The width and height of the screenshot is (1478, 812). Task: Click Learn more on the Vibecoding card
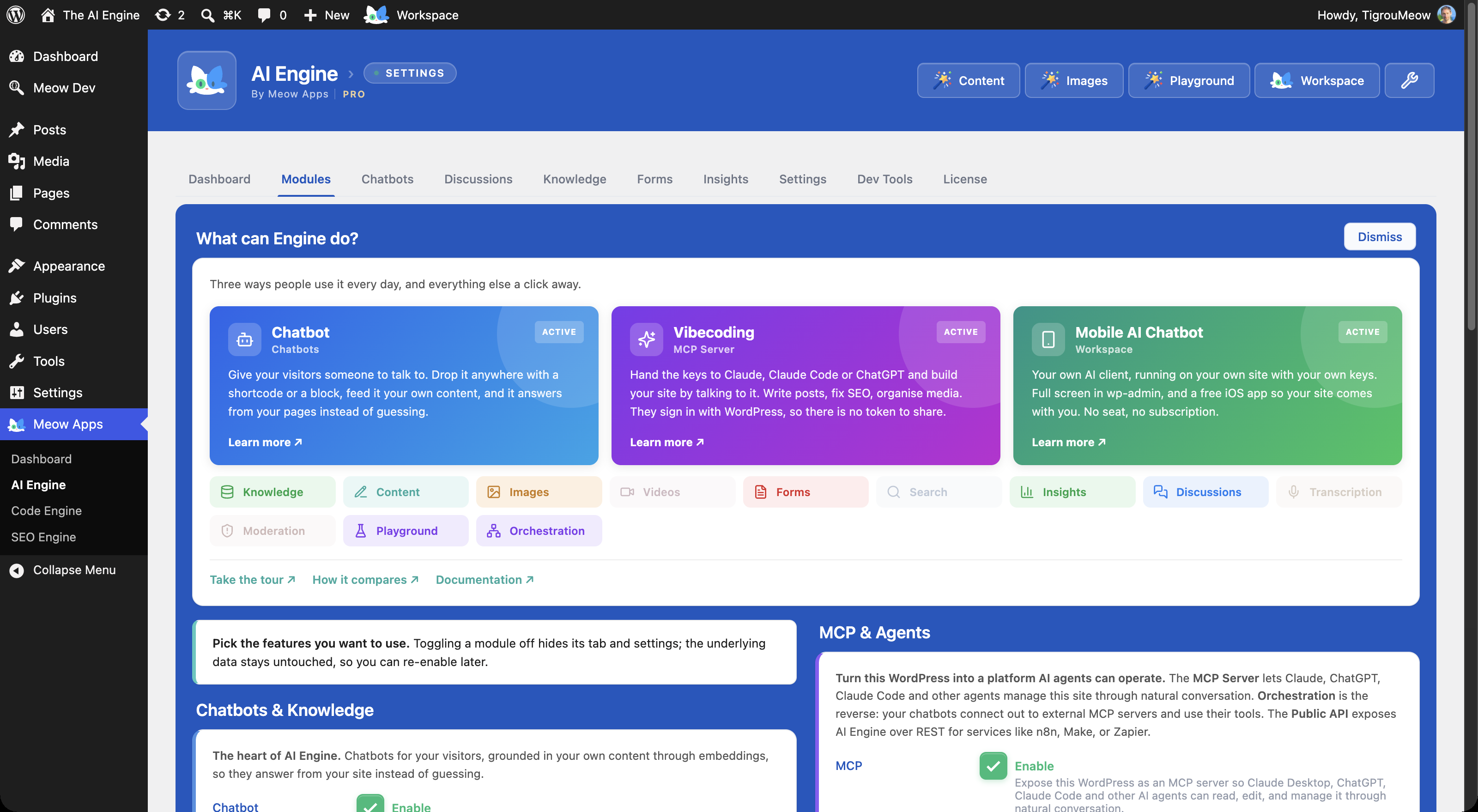coord(666,442)
